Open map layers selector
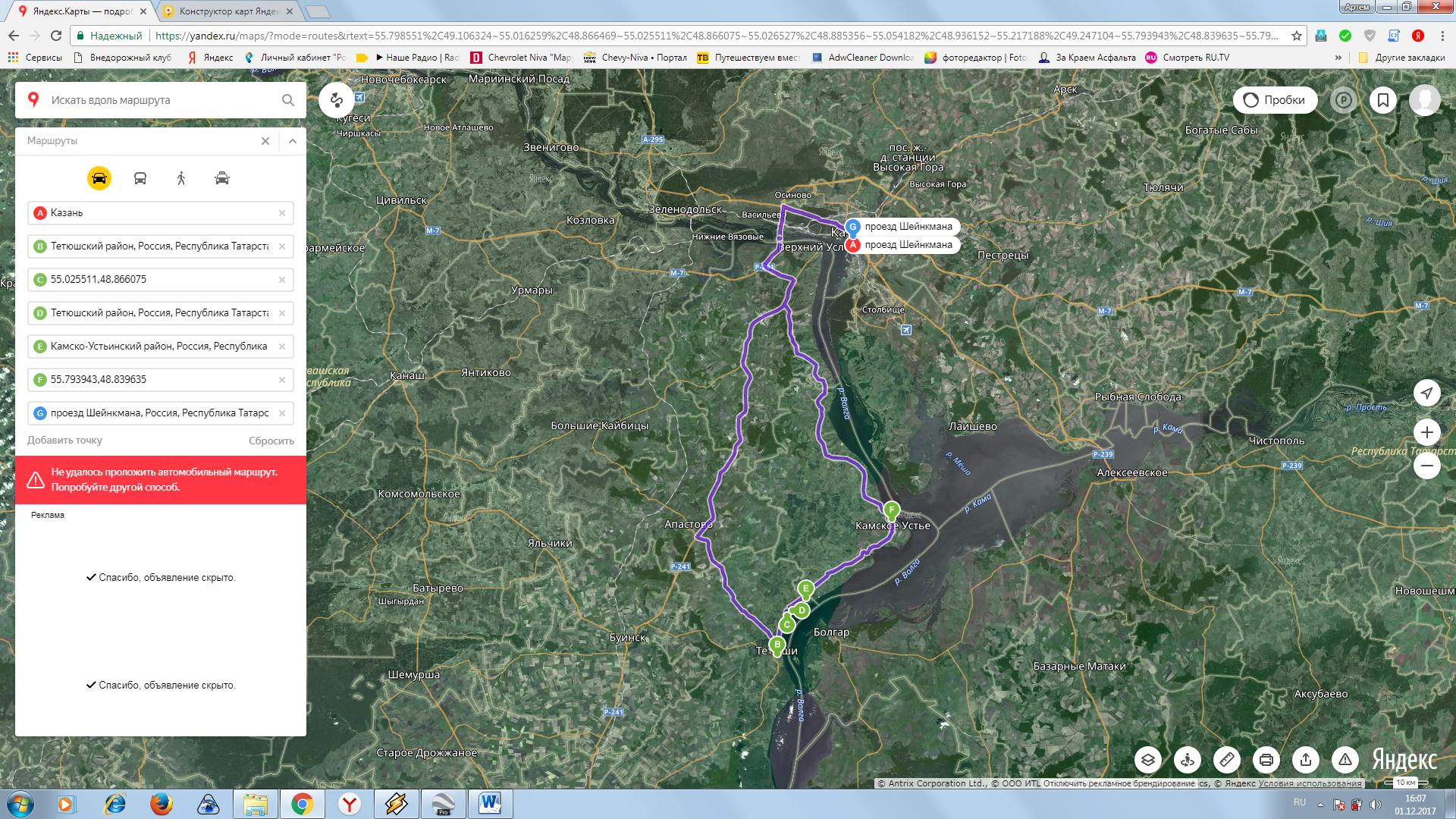 pyautogui.click(x=1148, y=759)
